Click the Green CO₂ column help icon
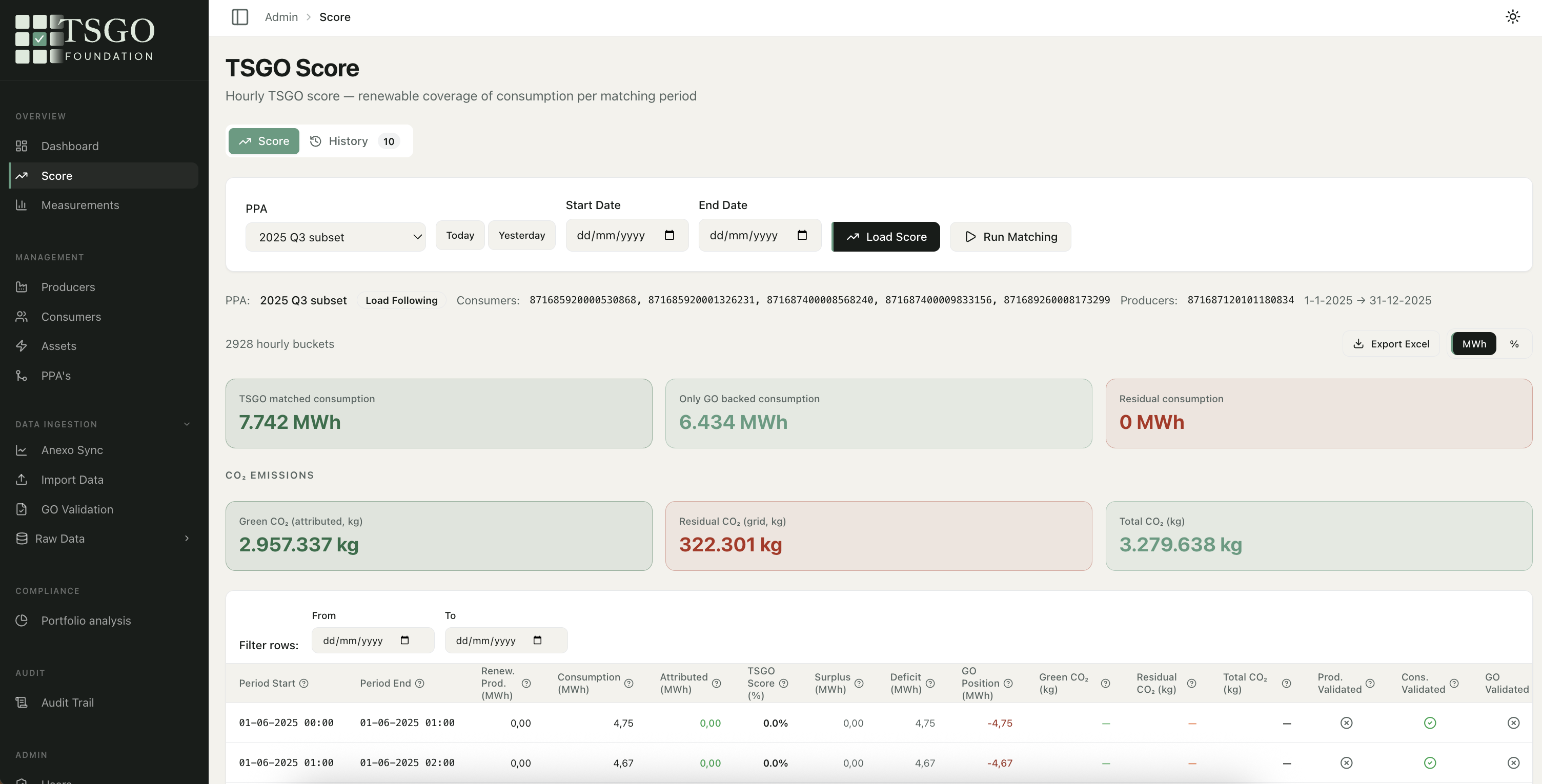1542x784 pixels. click(x=1106, y=684)
